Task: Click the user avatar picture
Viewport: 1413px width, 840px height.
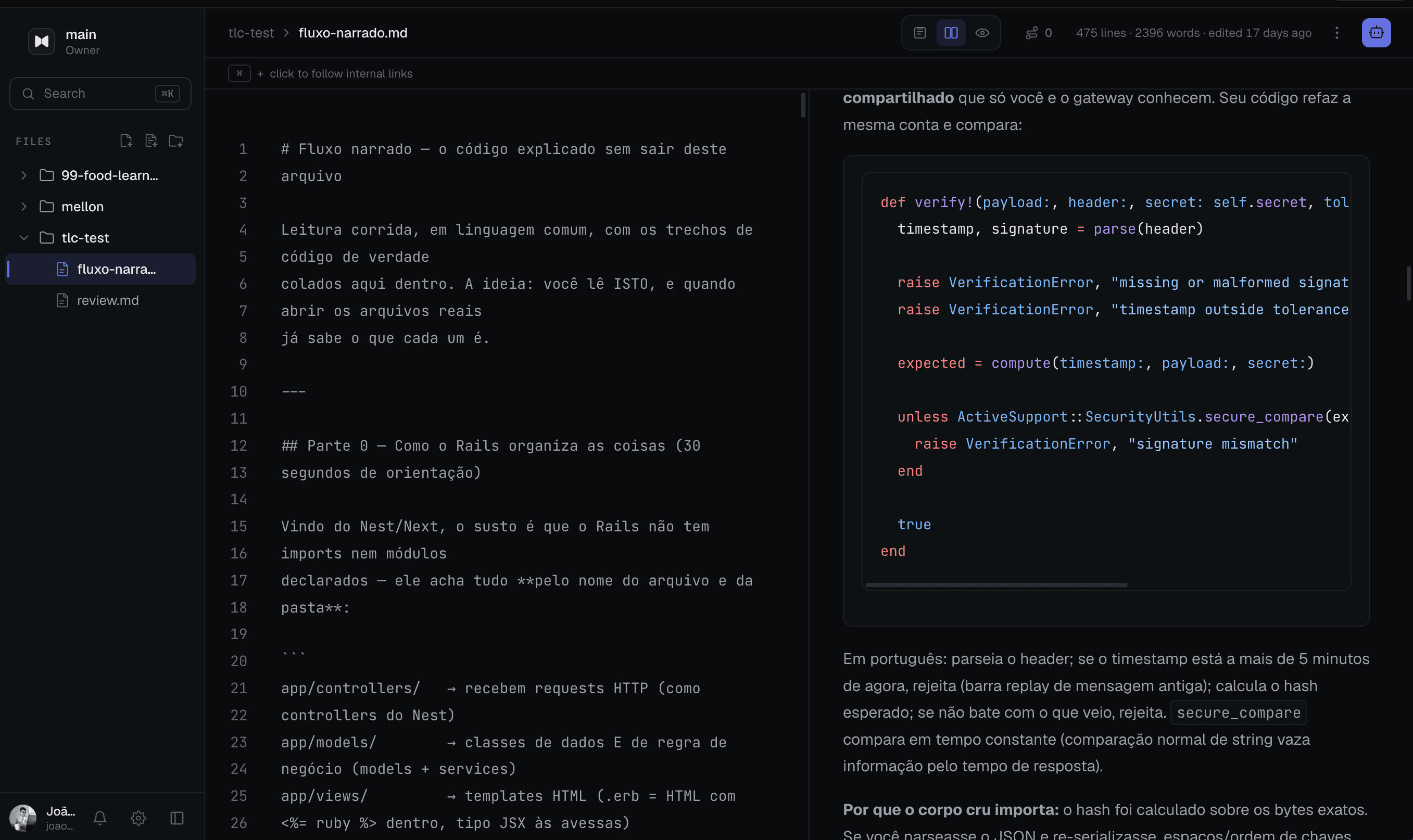Action: click(x=22, y=818)
